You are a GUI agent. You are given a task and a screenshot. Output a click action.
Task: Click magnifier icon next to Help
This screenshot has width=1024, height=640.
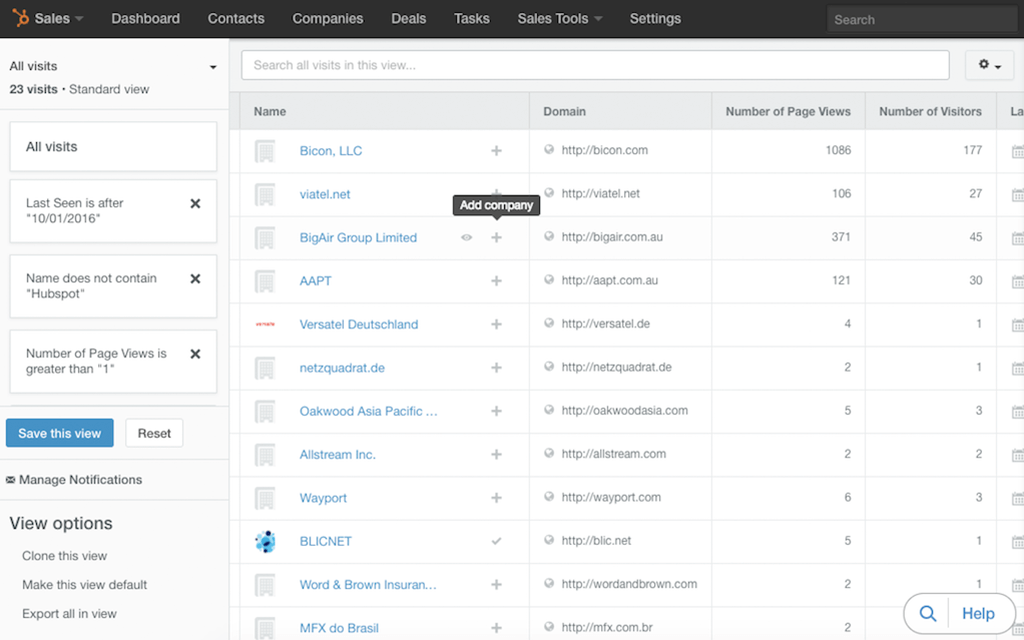coord(928,613)
